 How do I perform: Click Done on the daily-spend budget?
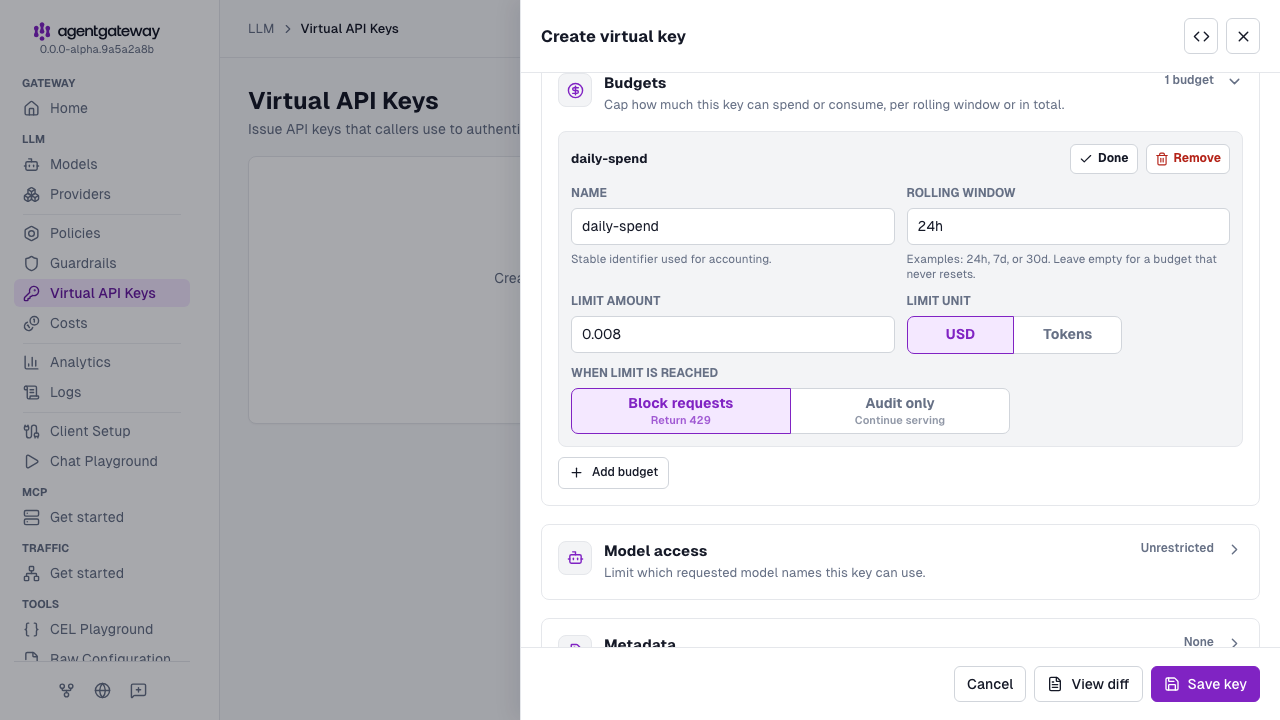(x=1104, y=159)
